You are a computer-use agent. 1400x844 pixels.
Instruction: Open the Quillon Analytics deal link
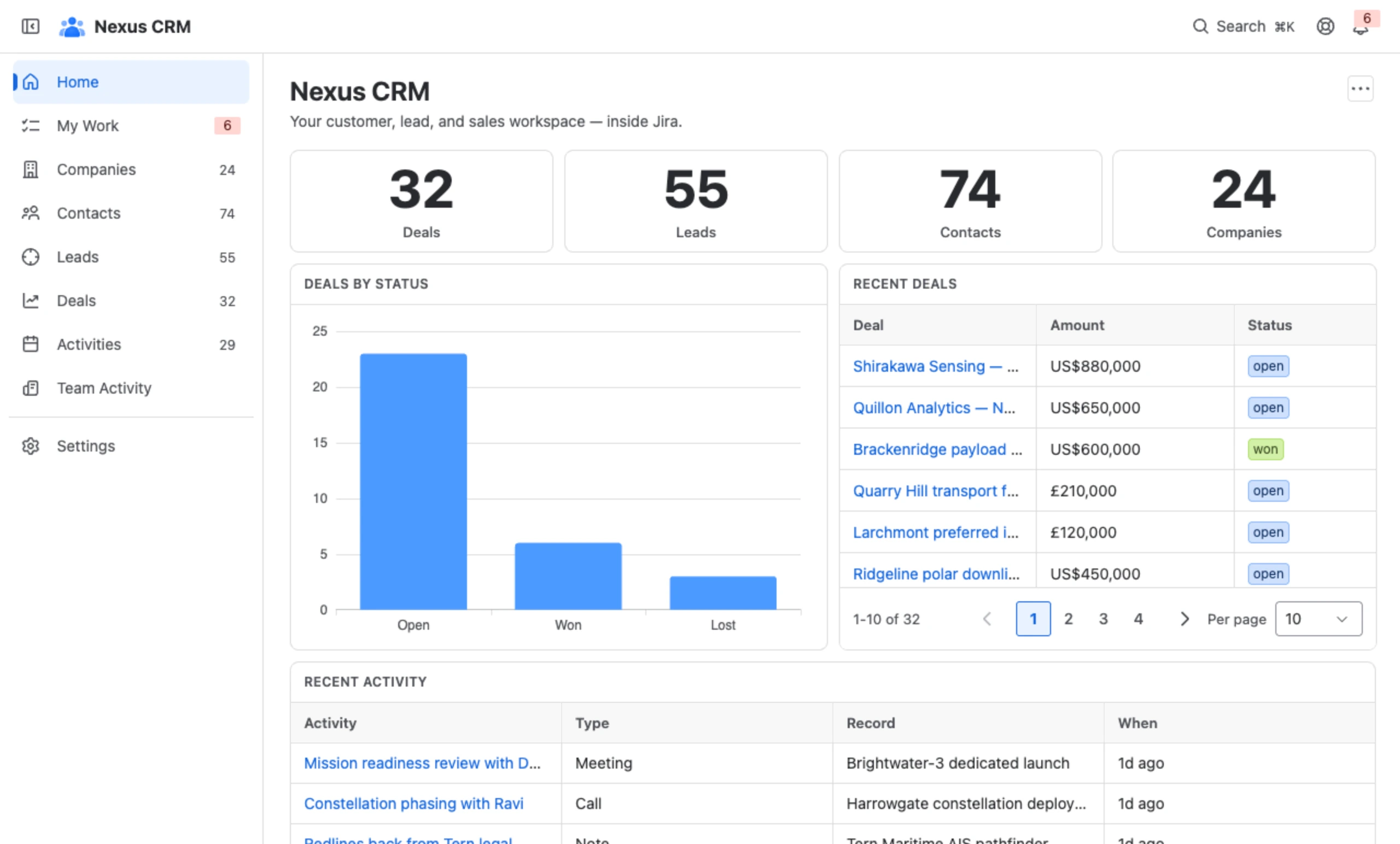click(934, 408)
